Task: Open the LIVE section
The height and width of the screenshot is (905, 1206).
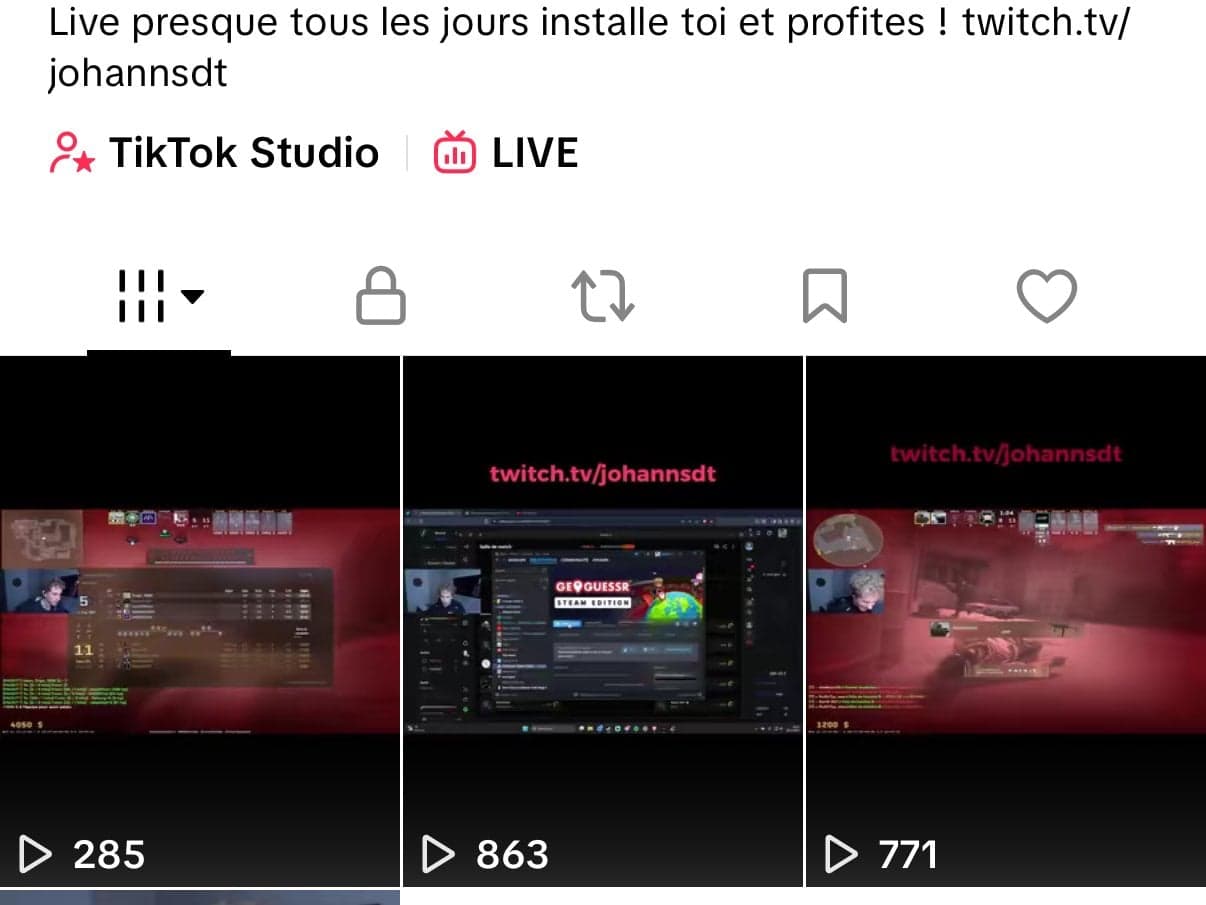Action: click(x=505, y=153)
